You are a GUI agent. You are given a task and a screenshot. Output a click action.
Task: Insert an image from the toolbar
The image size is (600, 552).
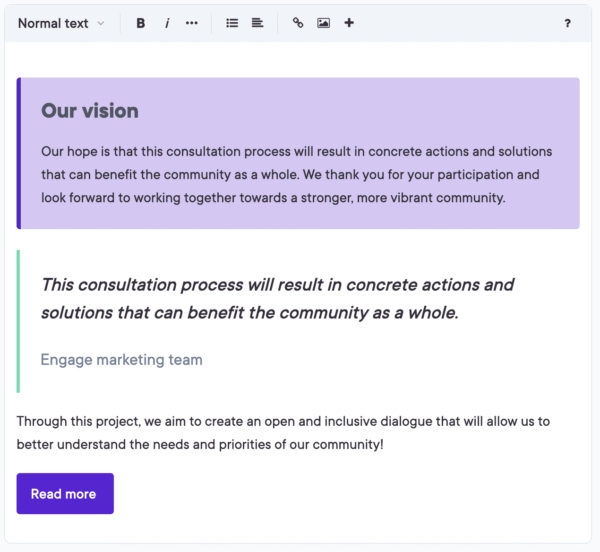coord(323,23)
